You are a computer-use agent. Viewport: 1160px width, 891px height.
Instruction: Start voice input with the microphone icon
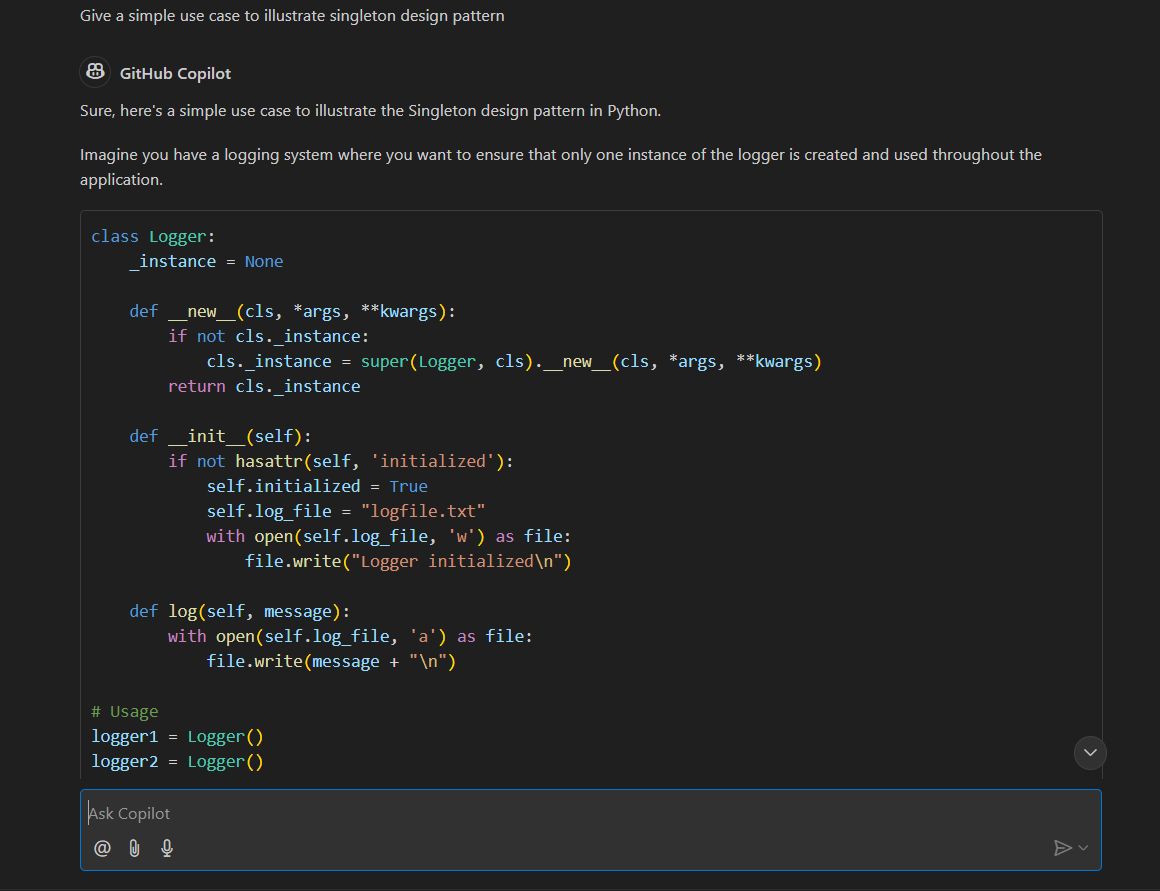[x=167, y=848]
